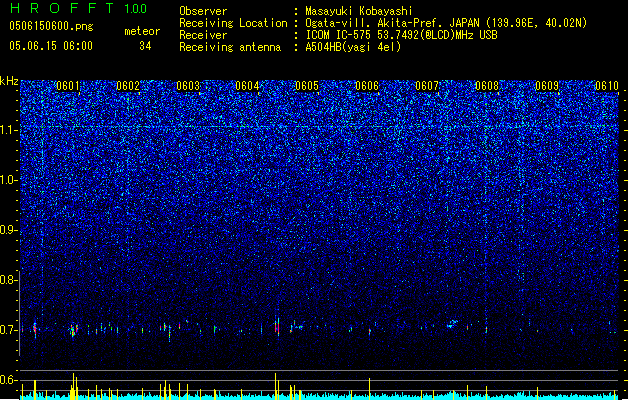This screenshot has width=629, height=400.
Task: Click the date stamp 05.06.15 06:00
Action: pos(51,46)
